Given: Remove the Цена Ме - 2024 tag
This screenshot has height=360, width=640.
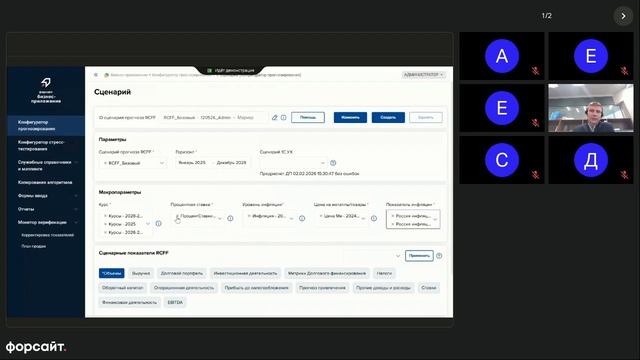Looking at the screenshot, I should point(321,216).
